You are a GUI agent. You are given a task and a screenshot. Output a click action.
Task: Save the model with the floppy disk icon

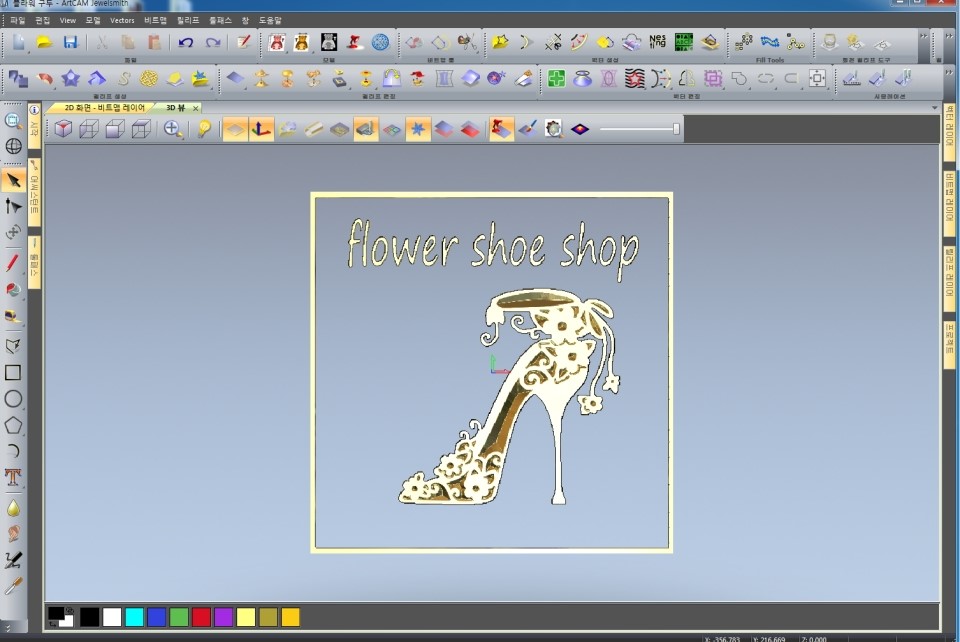click(x=70, y=42)
